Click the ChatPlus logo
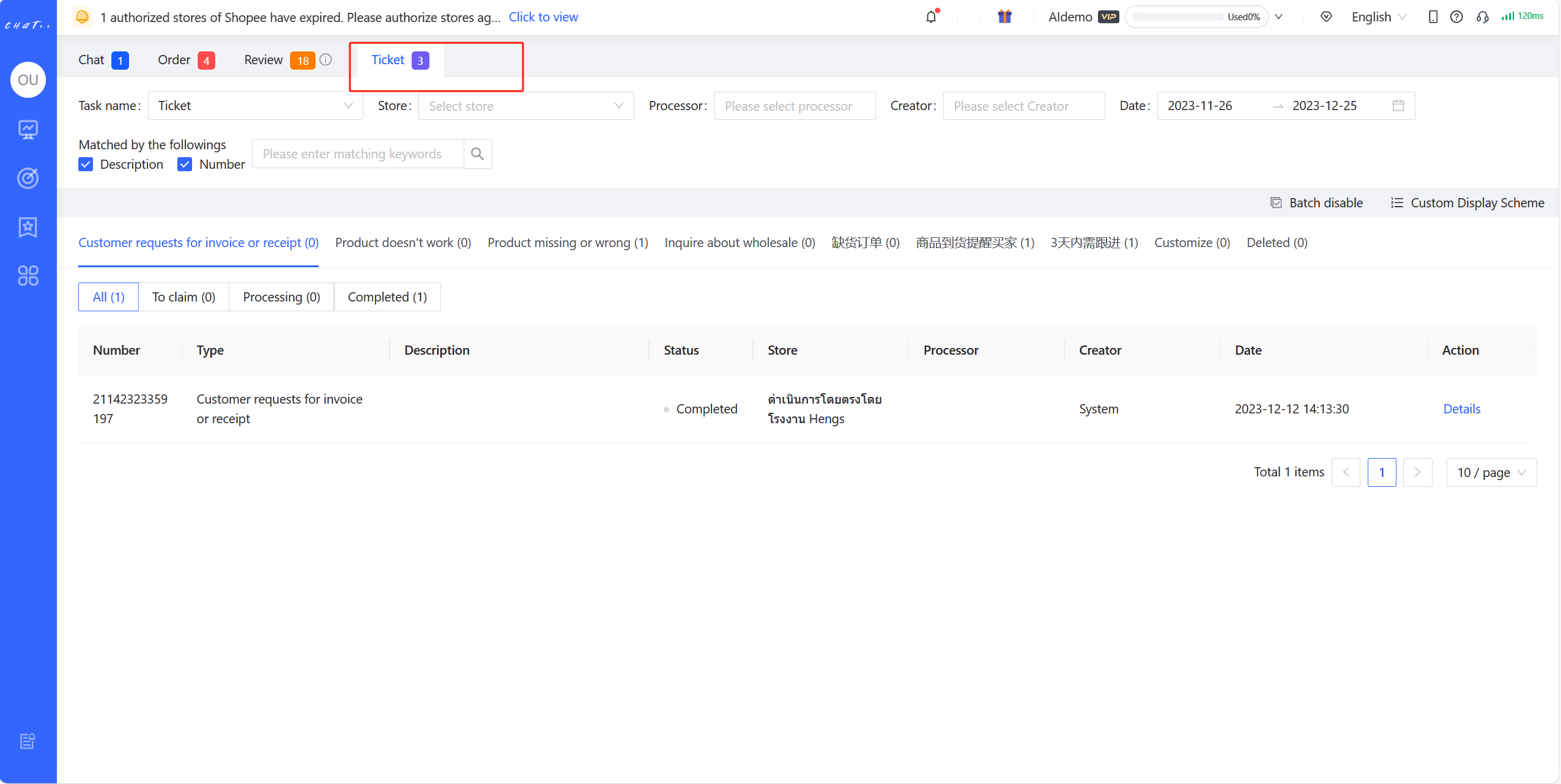Image resolution: width=1561 pixels, height=784 pixels. tap(28, 25)
